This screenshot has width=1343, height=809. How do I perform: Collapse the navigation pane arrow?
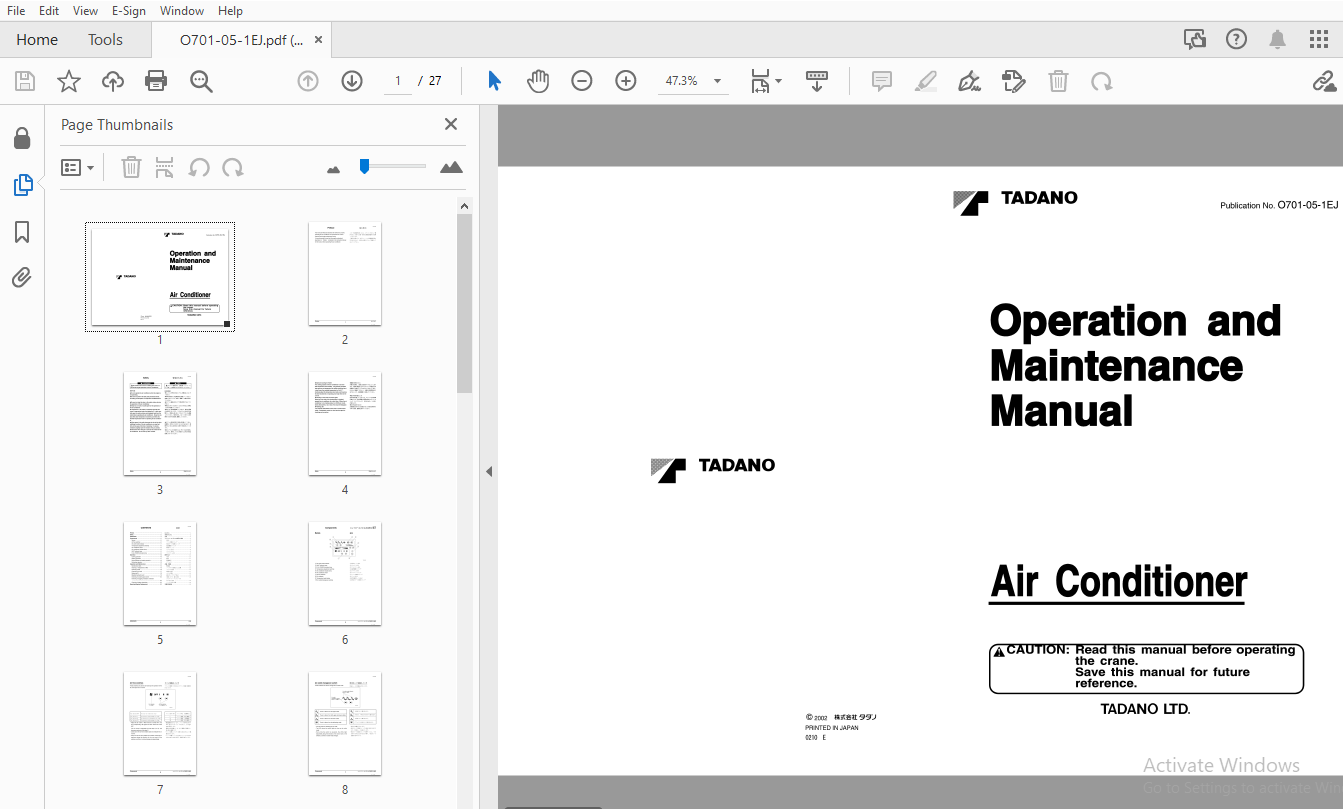[489, 471]
